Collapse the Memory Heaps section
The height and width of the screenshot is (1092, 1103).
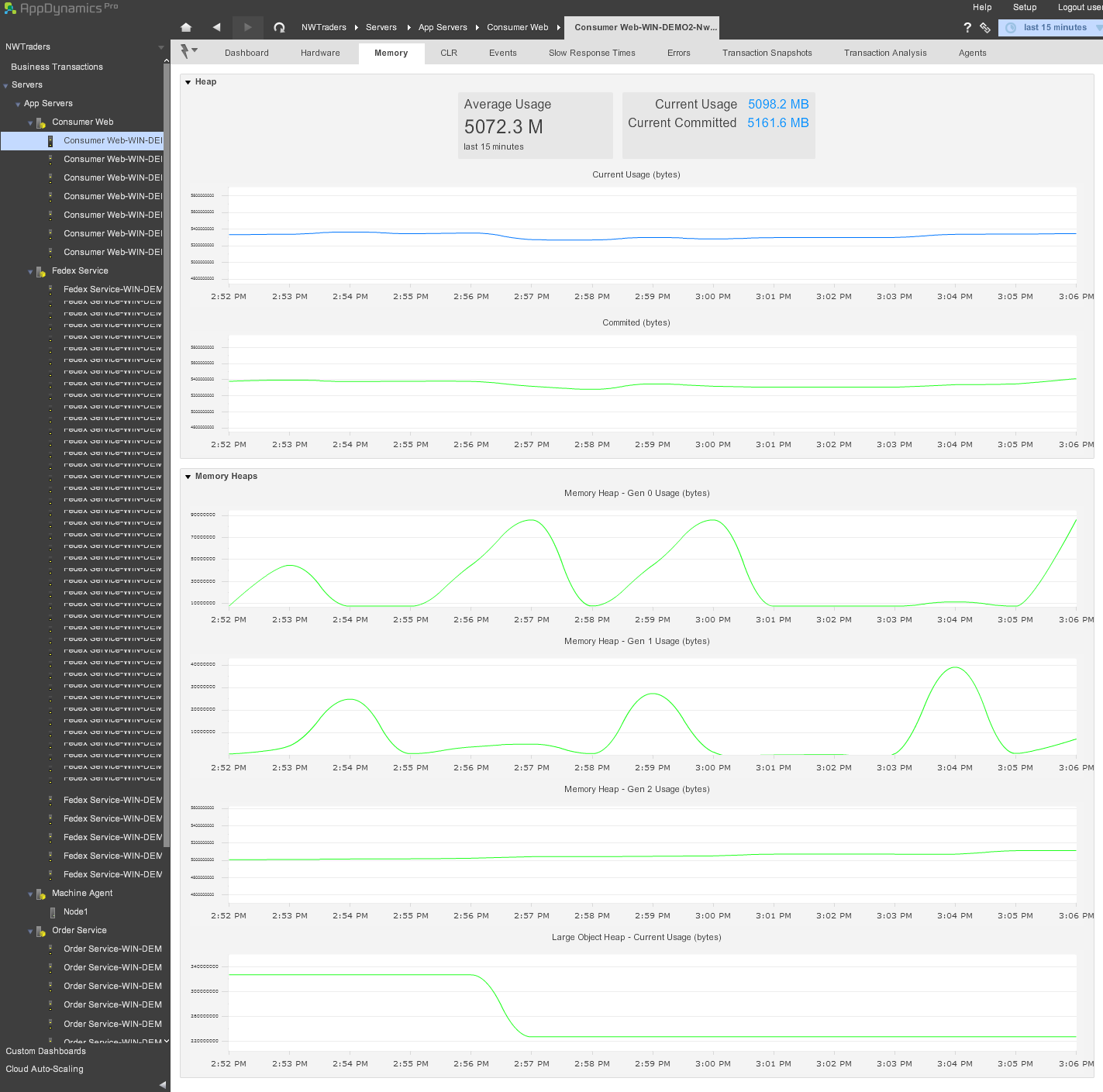tap(188, 477)
